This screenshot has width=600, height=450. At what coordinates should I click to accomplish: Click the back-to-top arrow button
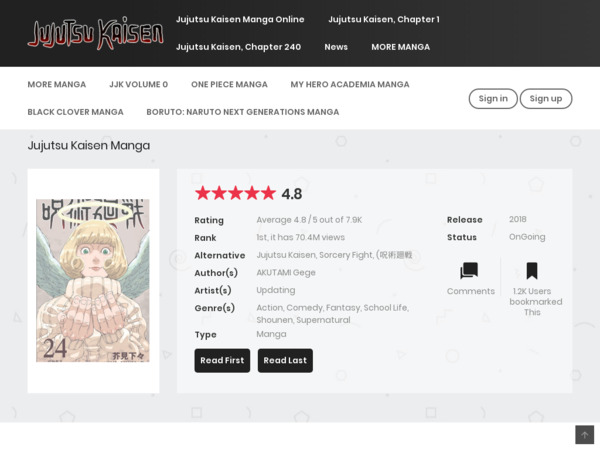(584, 435)
